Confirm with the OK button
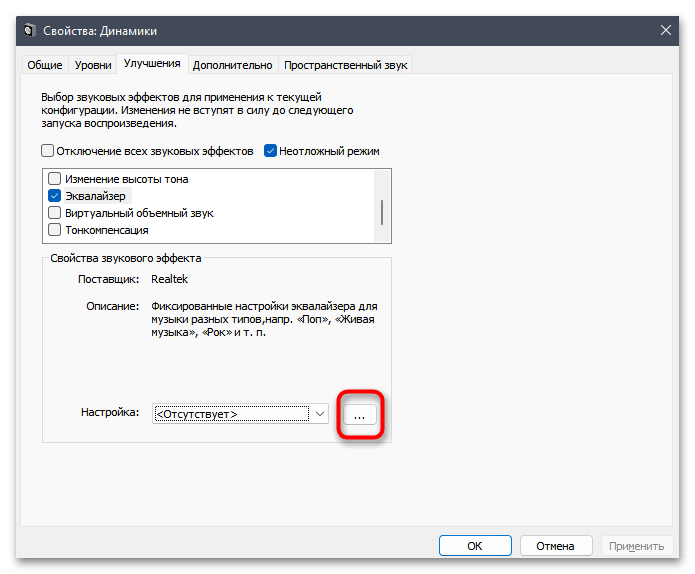Screen dimensions: 695x574 pos(475,546)
